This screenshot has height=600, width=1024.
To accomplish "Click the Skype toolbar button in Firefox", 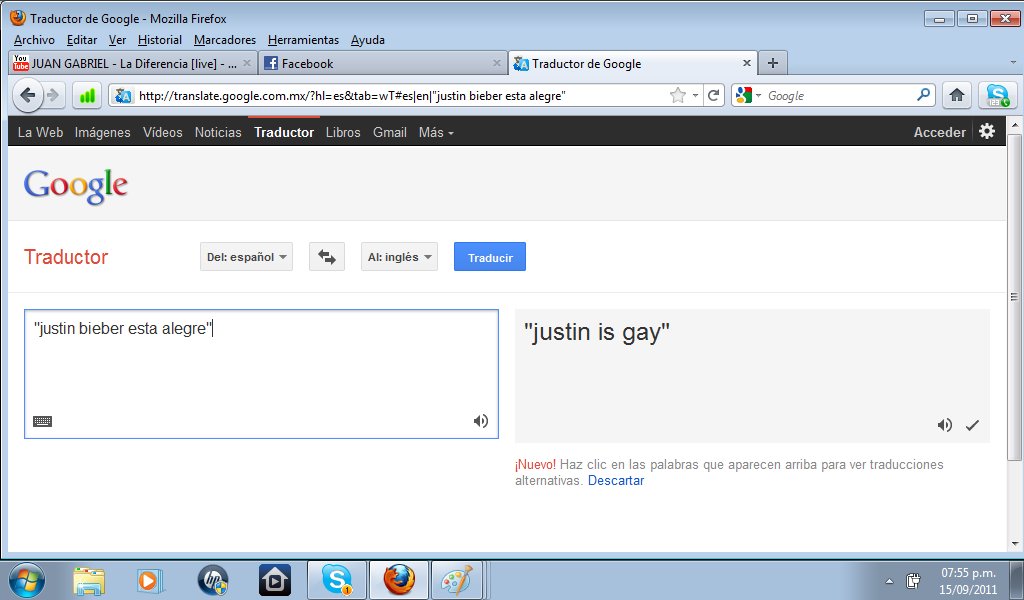I will pos(997,95).
